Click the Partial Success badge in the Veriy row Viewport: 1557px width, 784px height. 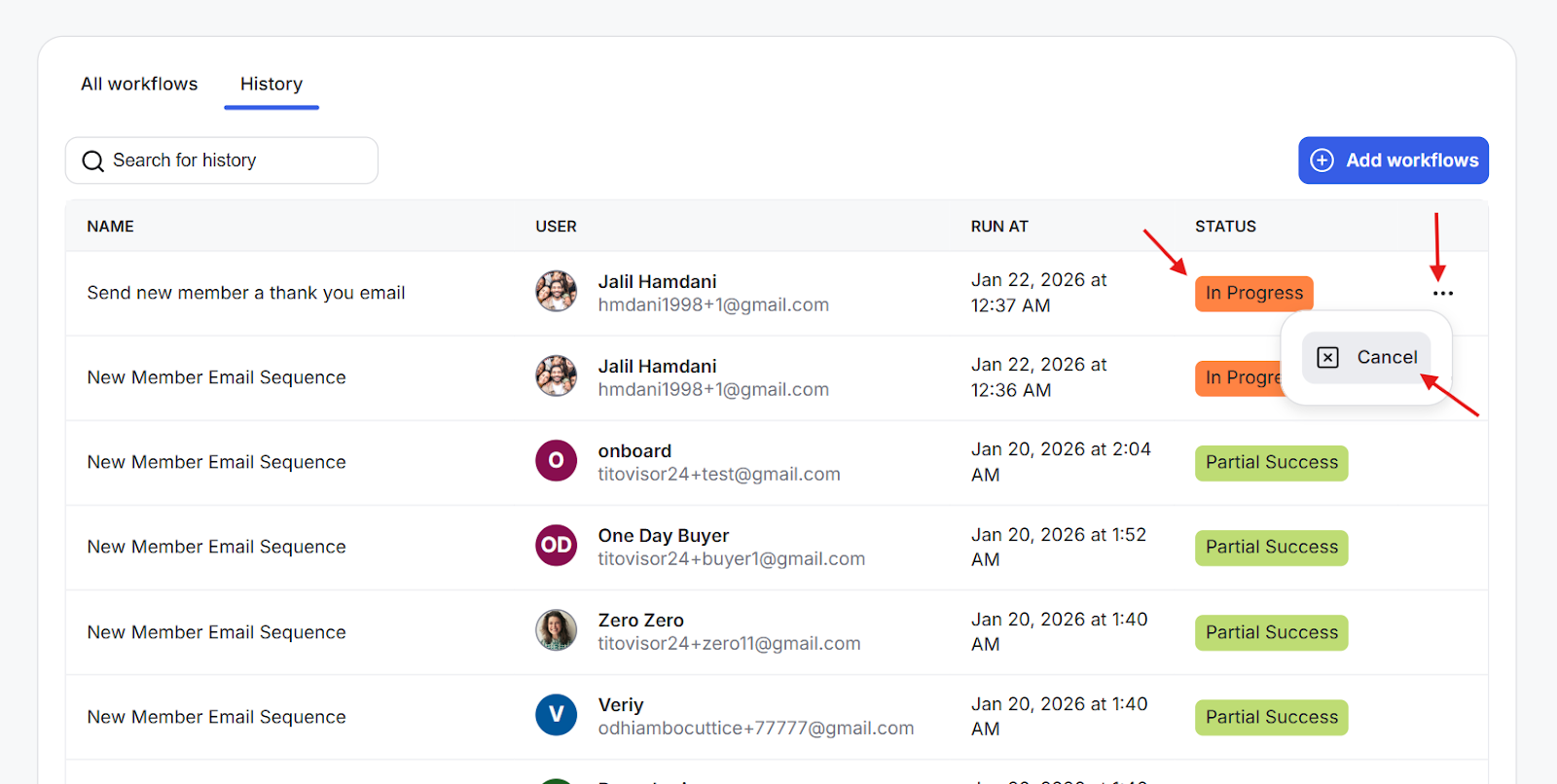pos(1272,717)
